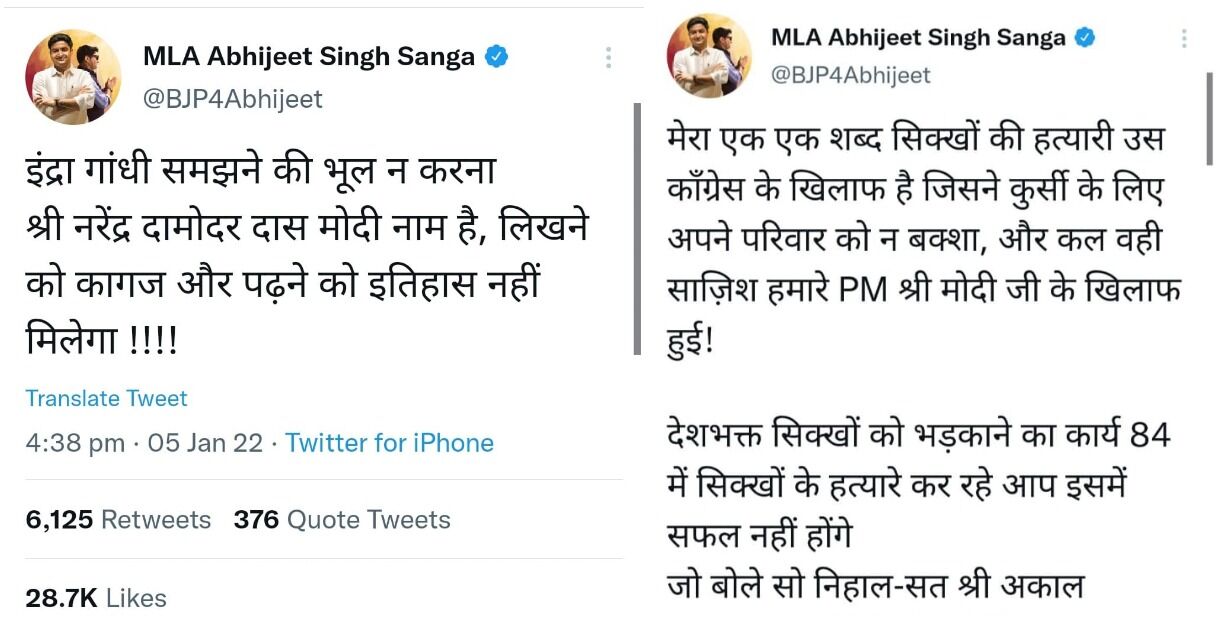Open the Twitter for iPhone source link

[389, 443]
